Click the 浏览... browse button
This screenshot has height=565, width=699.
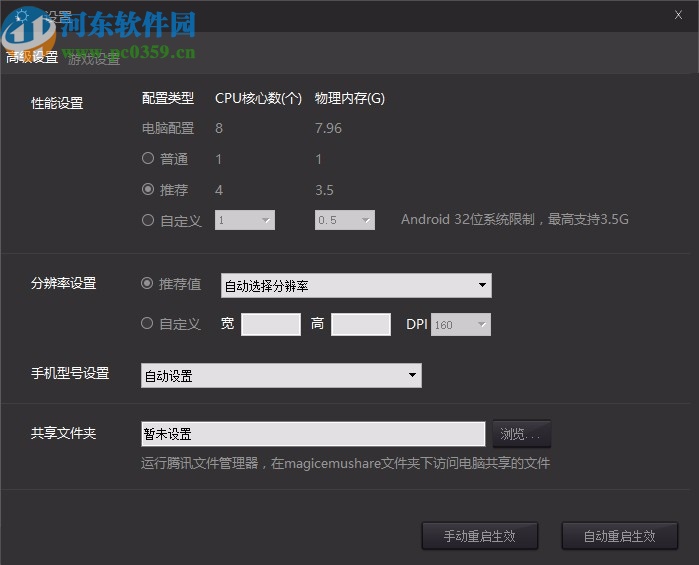point(522,434)
